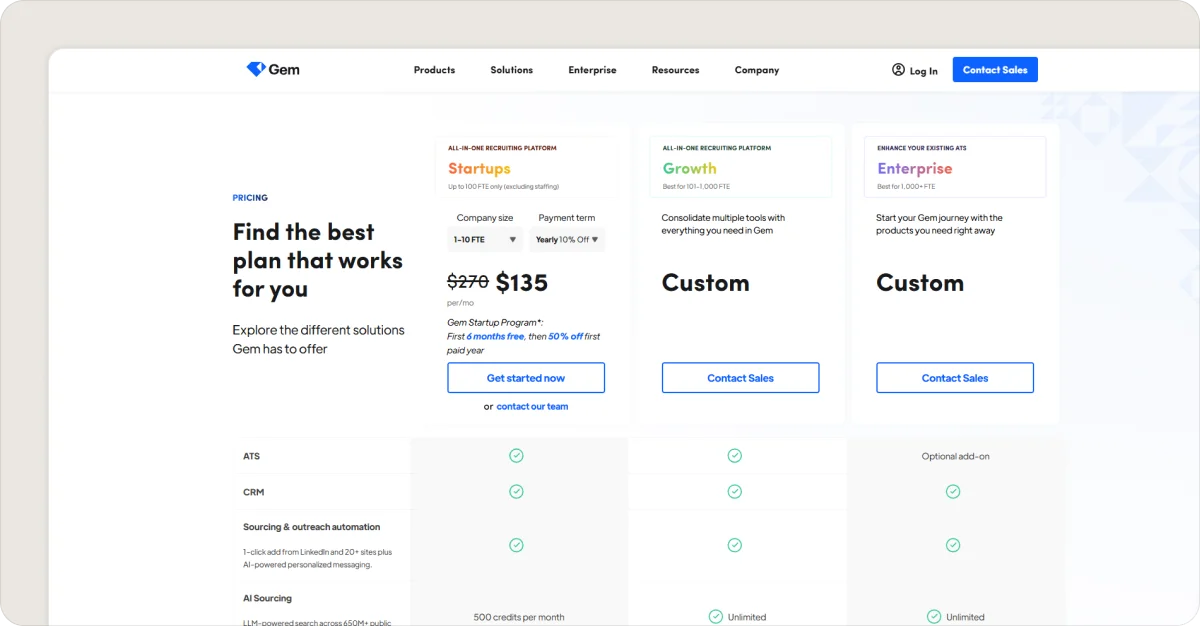
Task: Click the user profile icon beside Log In
Action: 898,70
